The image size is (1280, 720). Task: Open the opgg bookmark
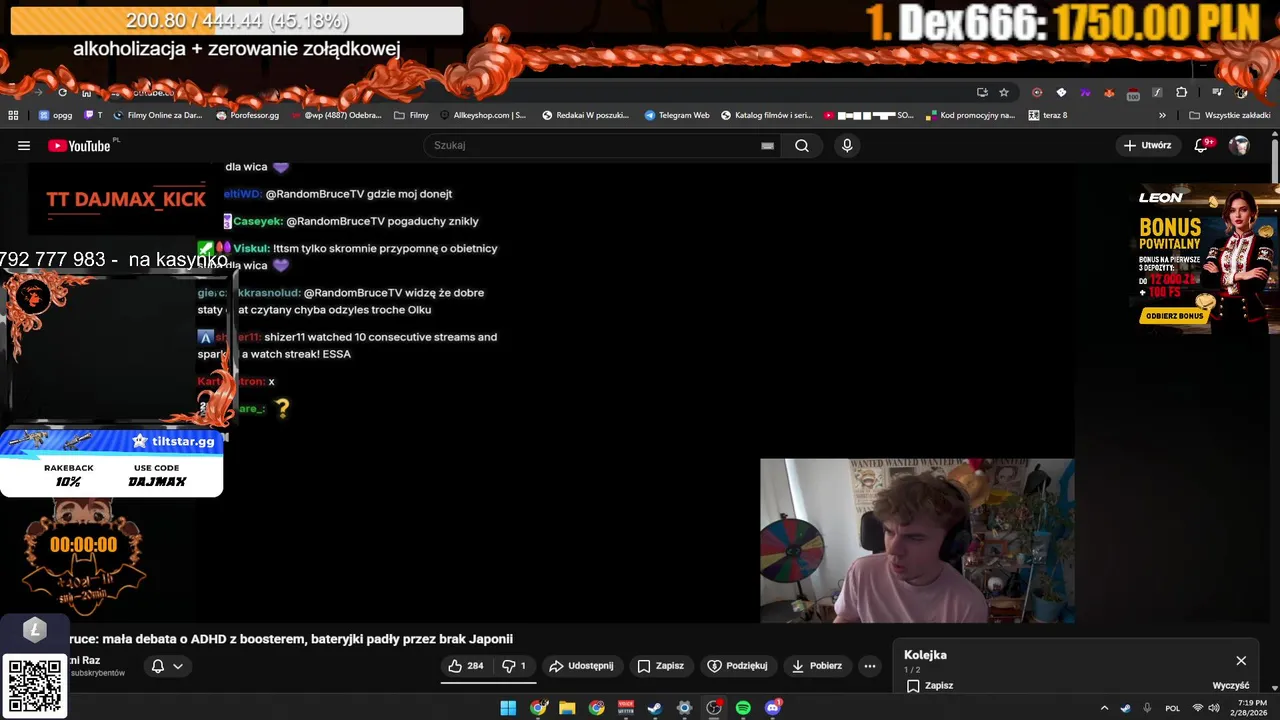click(56, 115)
